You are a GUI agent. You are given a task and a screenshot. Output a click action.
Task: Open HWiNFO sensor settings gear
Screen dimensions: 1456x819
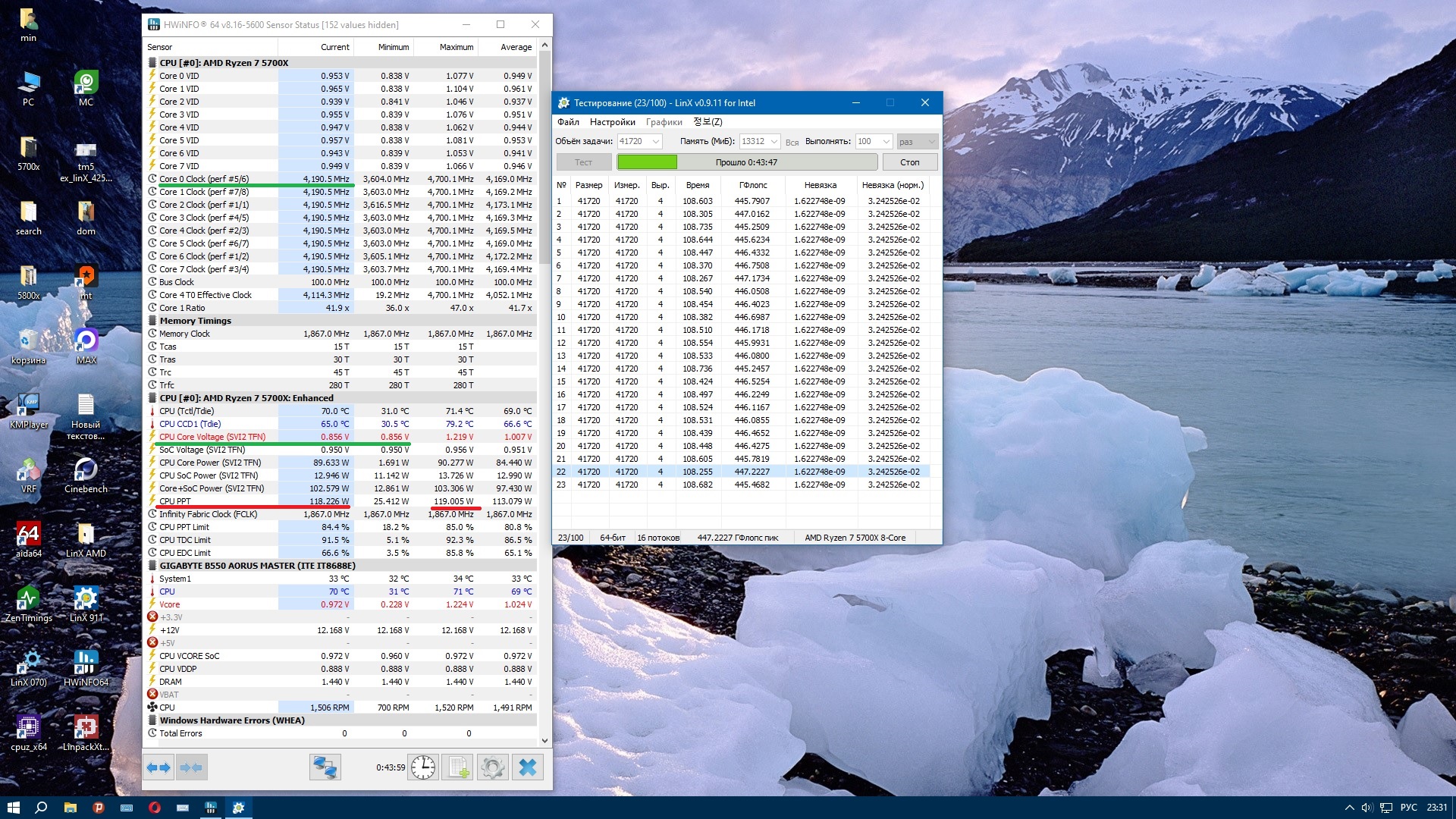[x=492, y=768]
